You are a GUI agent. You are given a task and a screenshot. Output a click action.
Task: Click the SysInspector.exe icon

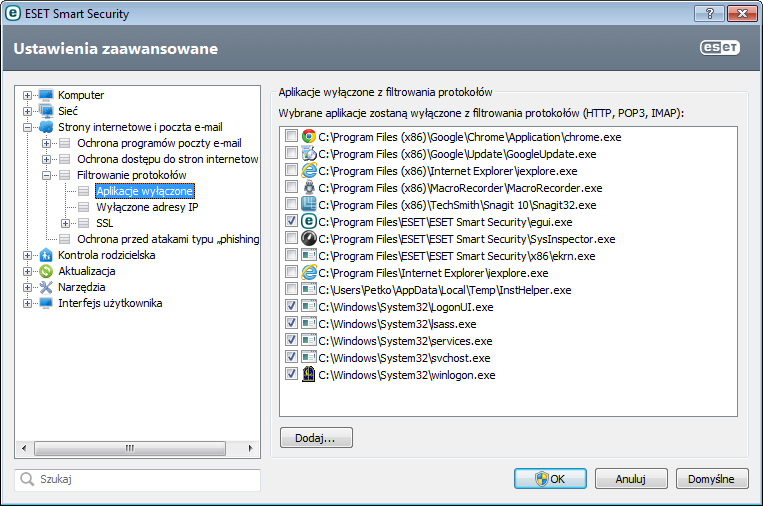tap(309, 239)
